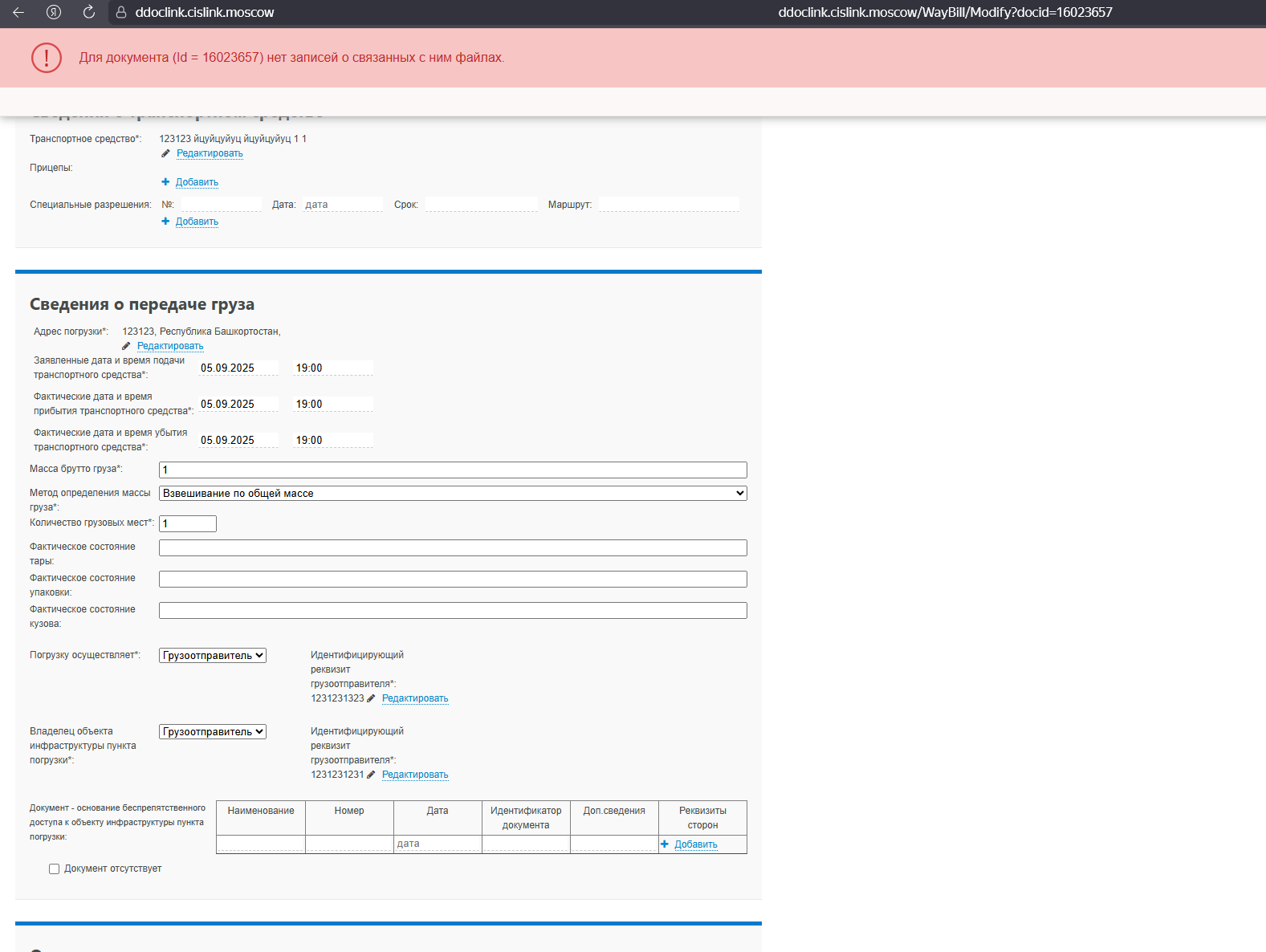Click Дата cell input in document table
The width and height of the screenshot is (1266, 952).
(x=438, y=844)
